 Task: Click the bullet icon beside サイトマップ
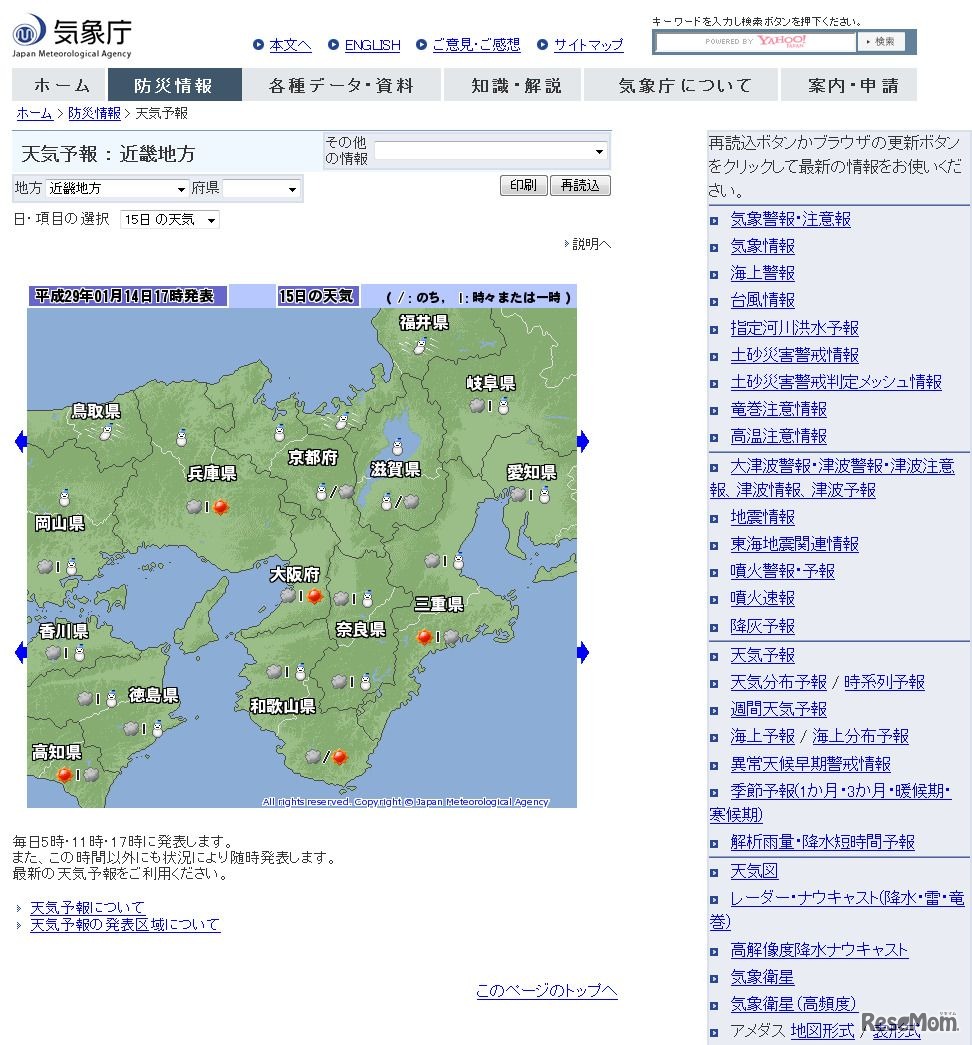pos(542,45)
